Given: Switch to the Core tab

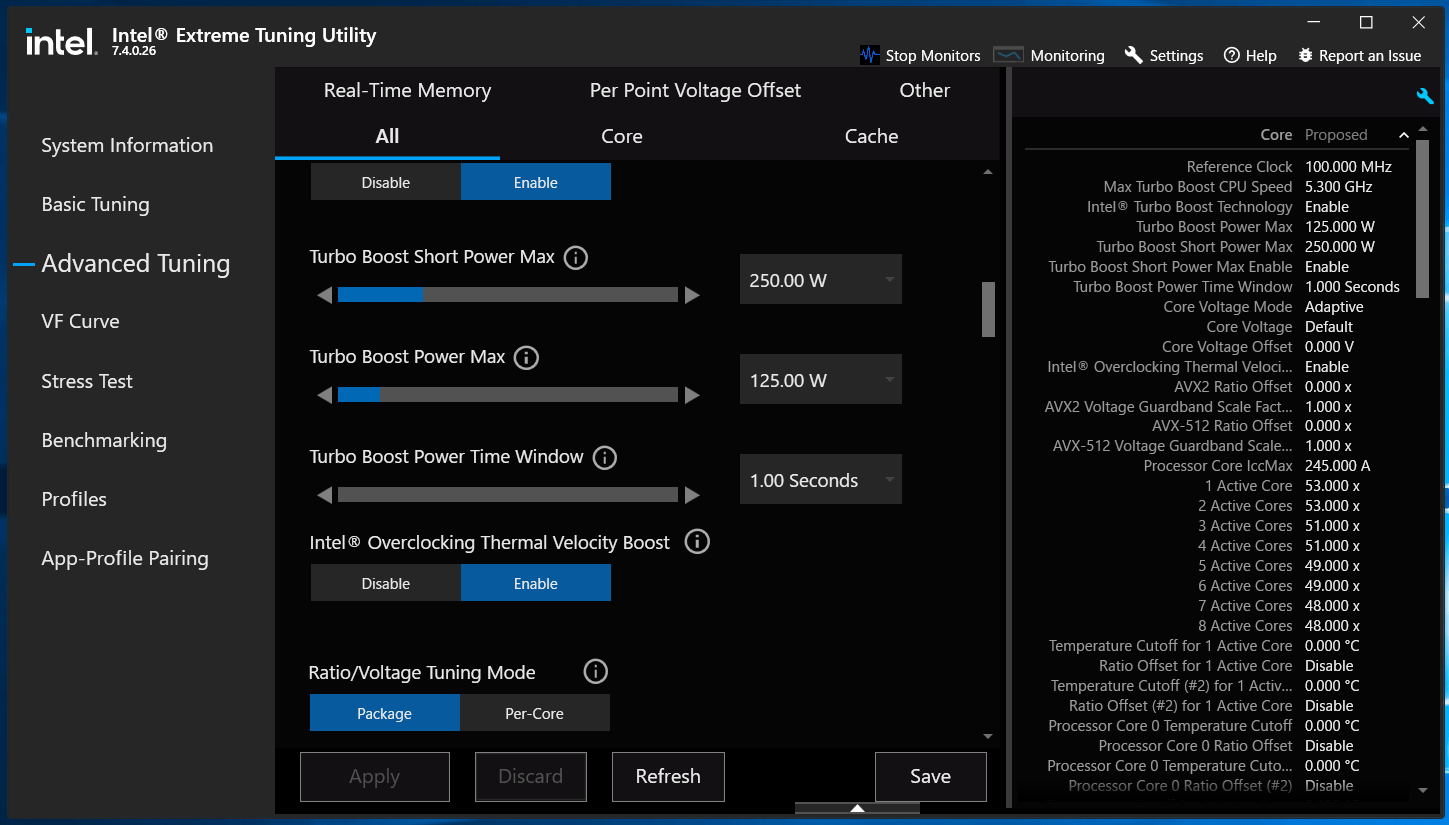Looking at the screenshot, I should 622,137.
